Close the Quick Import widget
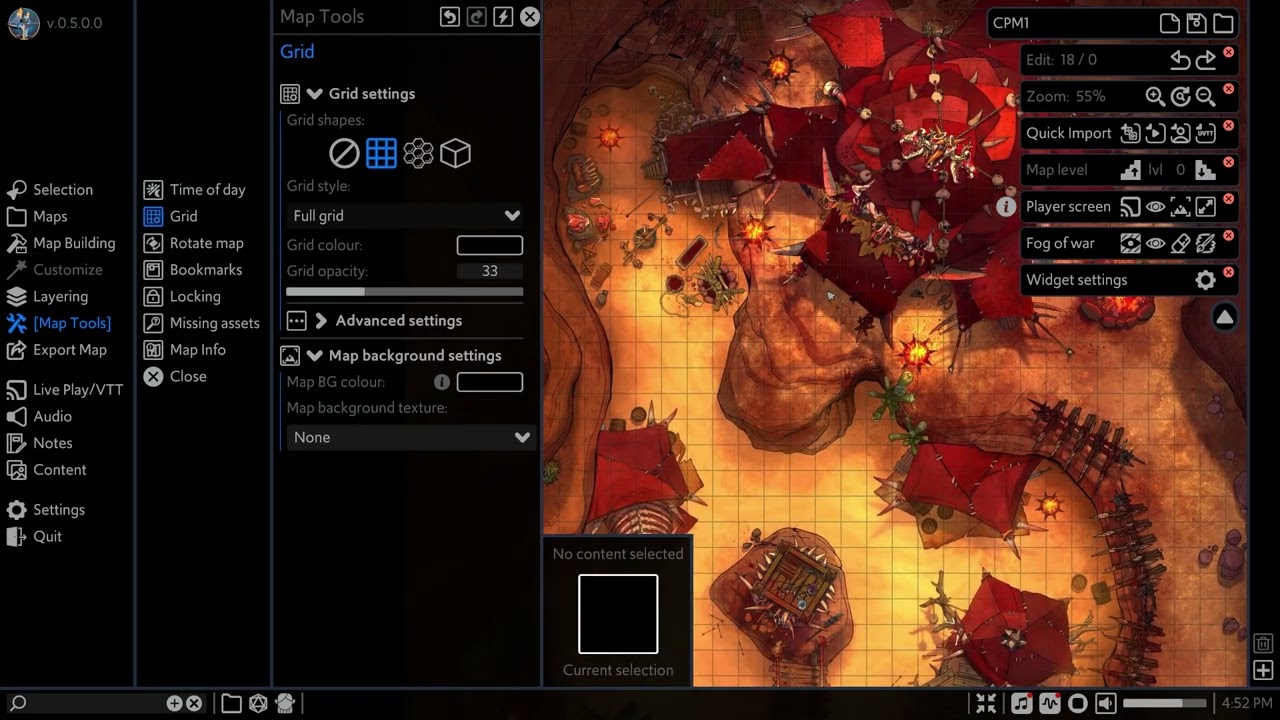 1229,126
